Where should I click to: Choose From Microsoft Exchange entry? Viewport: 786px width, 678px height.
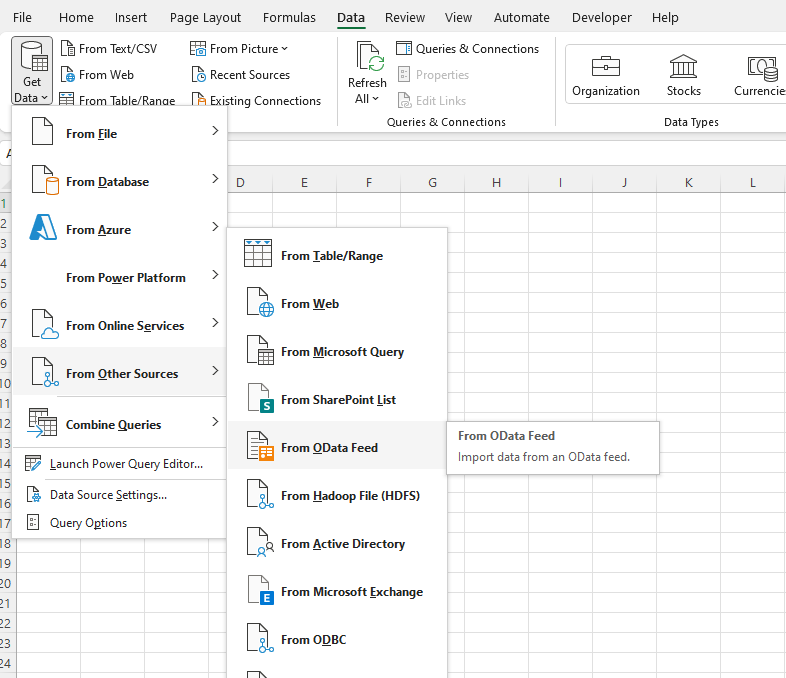337,590
